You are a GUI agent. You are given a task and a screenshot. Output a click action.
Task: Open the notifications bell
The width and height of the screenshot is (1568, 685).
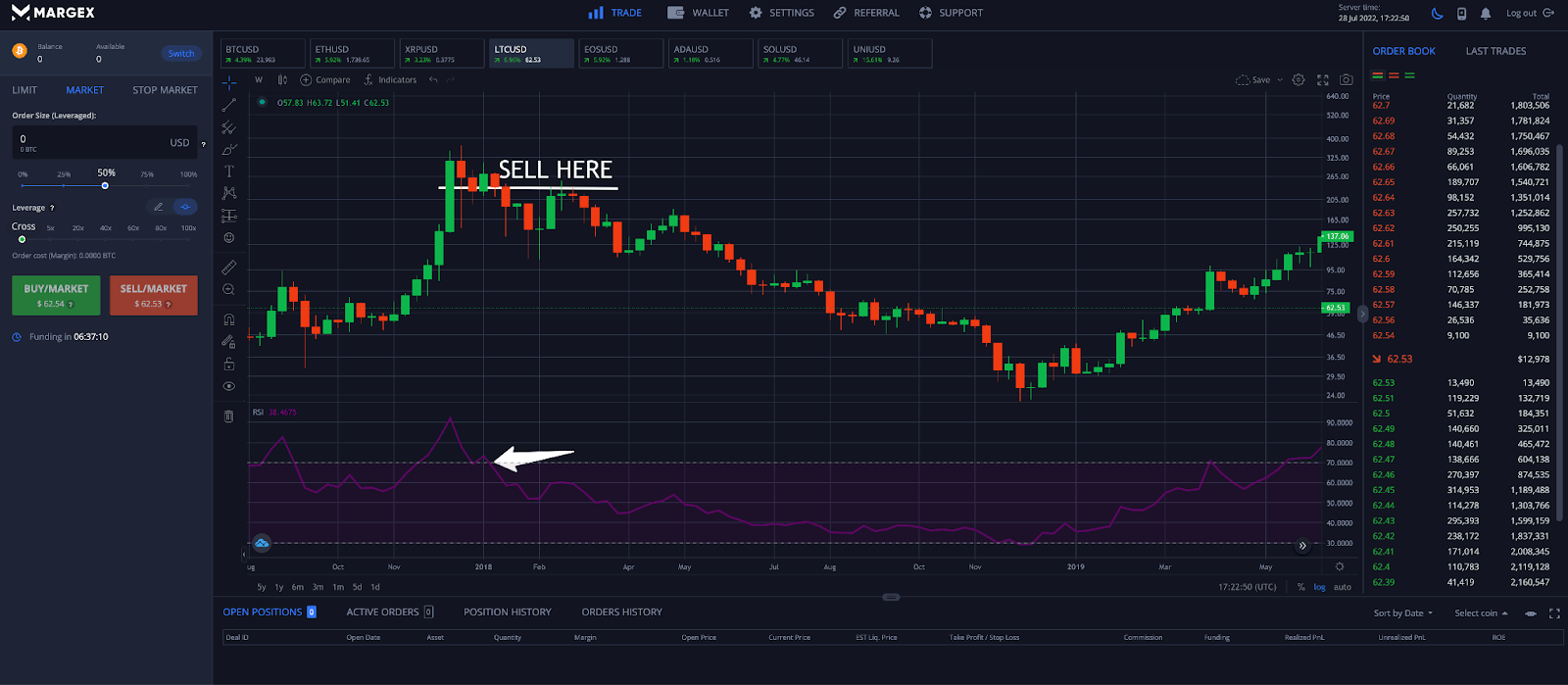tap(1486, 14)
